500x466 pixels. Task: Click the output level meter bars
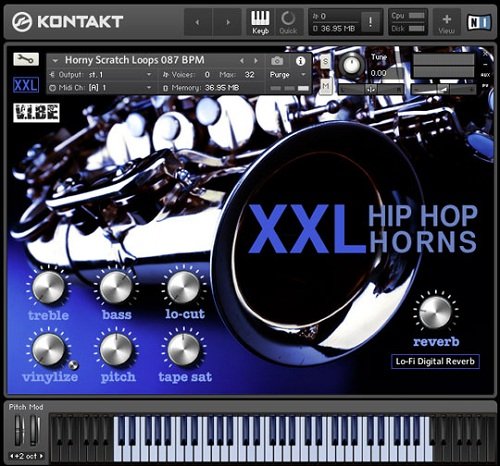(x=444, y=66)
